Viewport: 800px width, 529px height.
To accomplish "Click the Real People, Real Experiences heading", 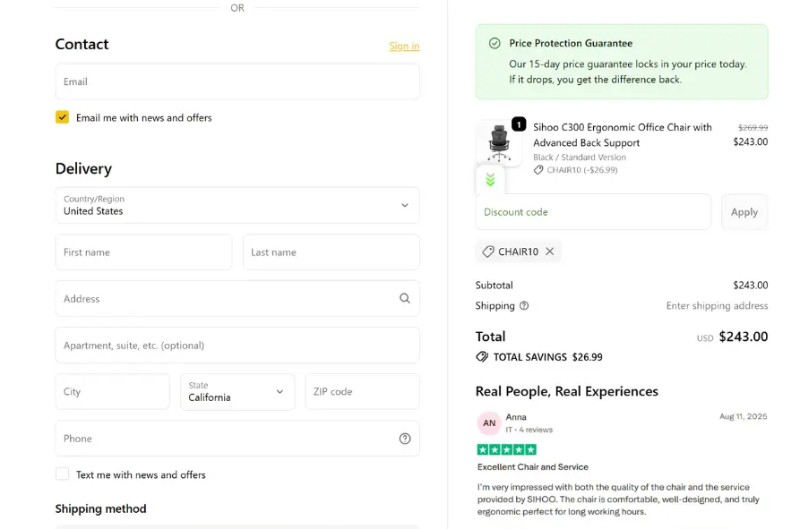I will pos(567,391).
